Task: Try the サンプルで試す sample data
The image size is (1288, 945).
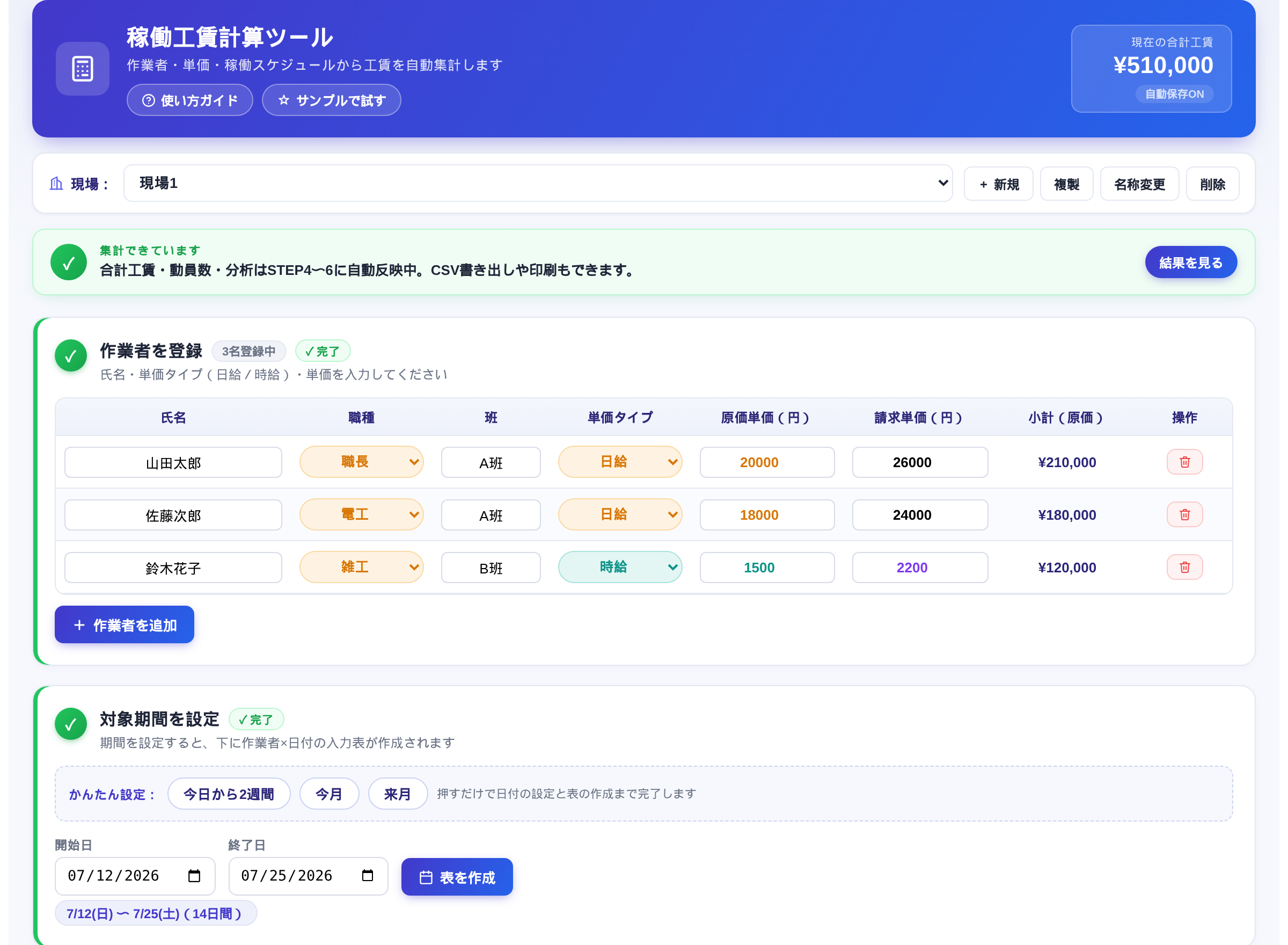Action: point(332,100)
